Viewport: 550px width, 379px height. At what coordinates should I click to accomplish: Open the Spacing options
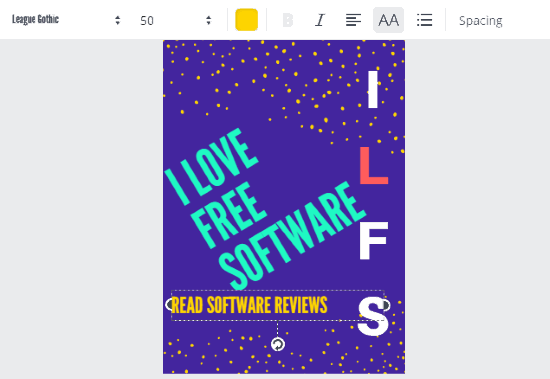tap(481, 21)
